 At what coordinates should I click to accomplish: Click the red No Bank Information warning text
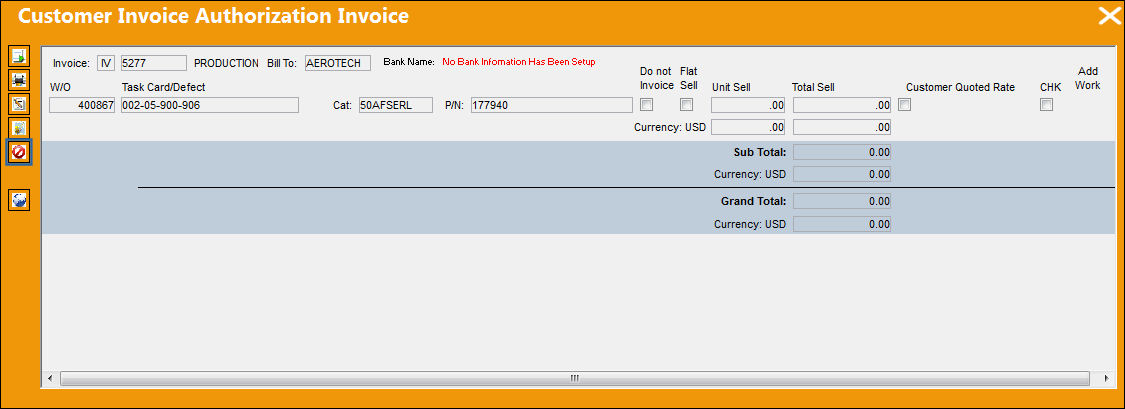tap(519, 62)
